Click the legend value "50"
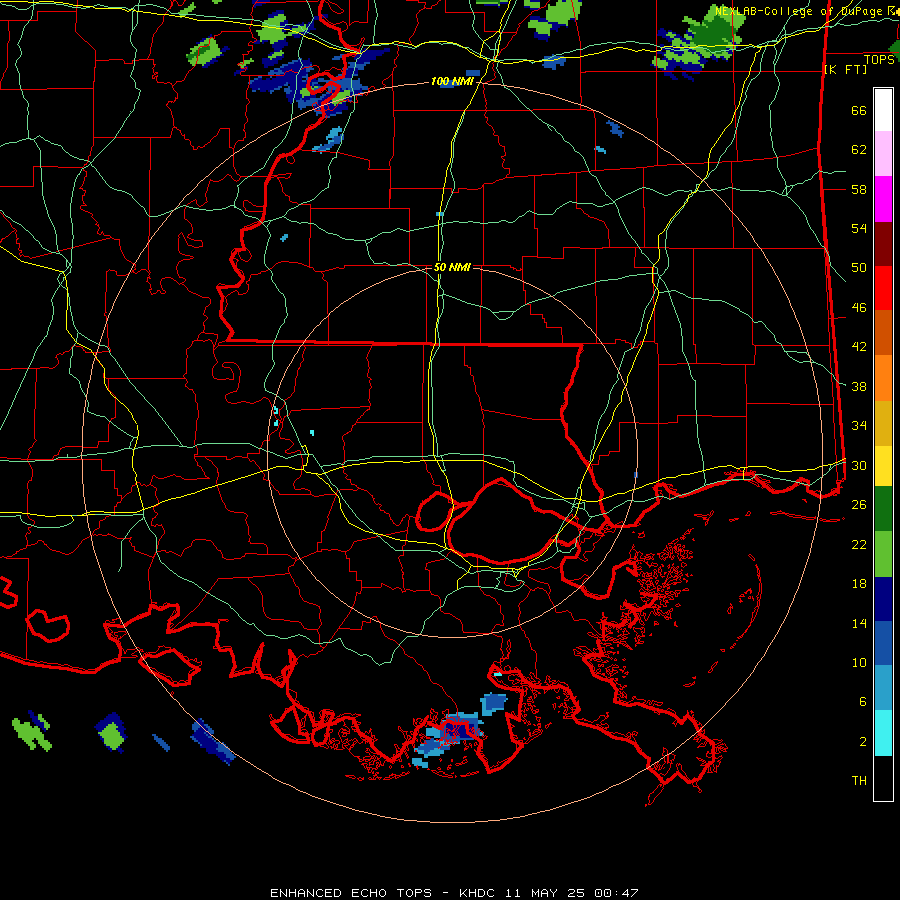This screenshot has height=900, width=900. (x=859, y=268)
